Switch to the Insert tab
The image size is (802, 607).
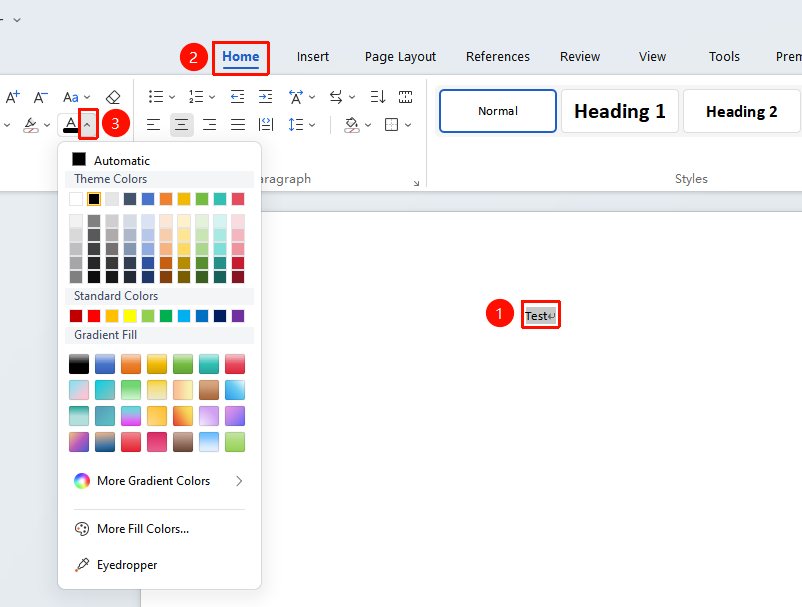(313, 56)
